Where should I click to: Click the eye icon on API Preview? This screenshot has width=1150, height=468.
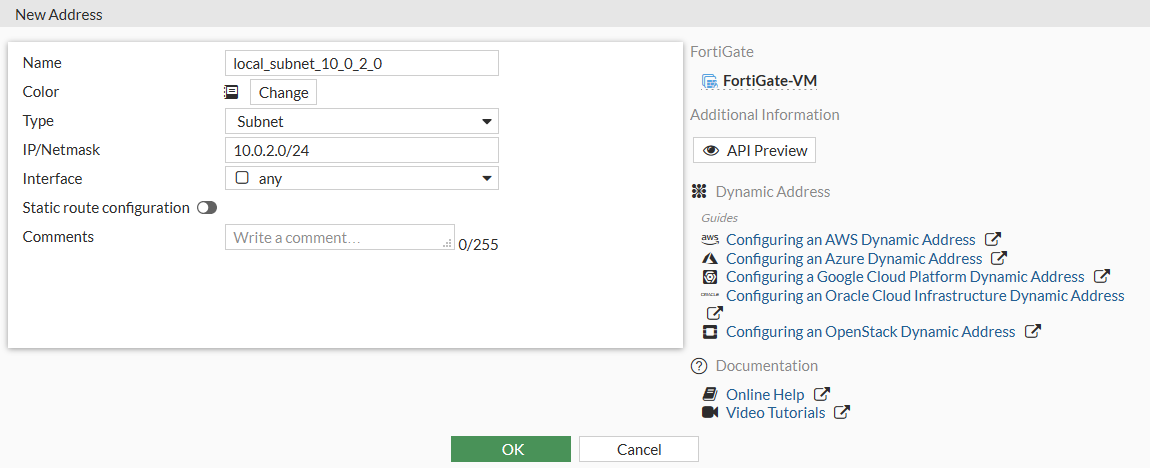click(711, 150)
